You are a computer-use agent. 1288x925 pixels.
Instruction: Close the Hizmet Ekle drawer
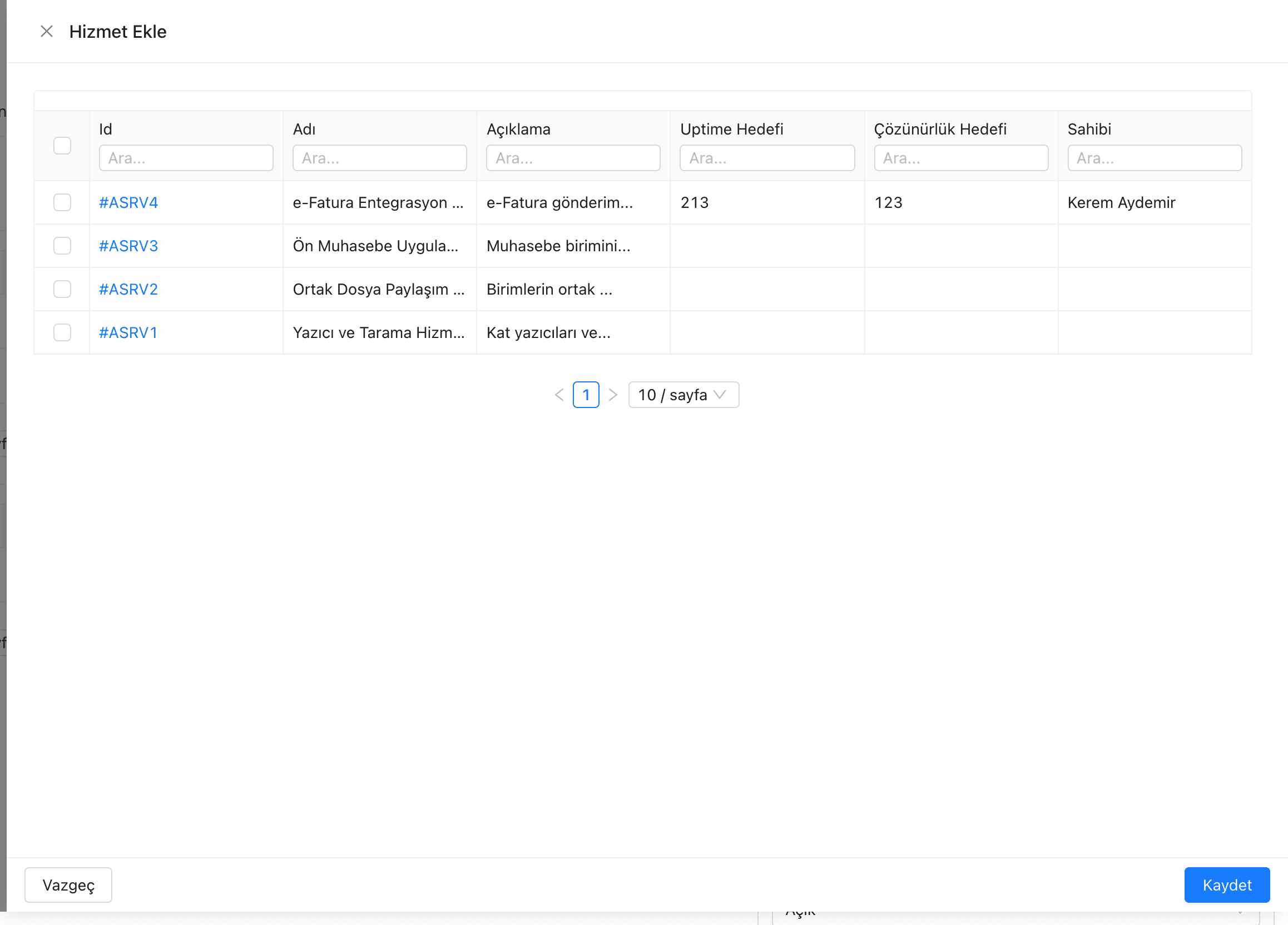(47, 32)
